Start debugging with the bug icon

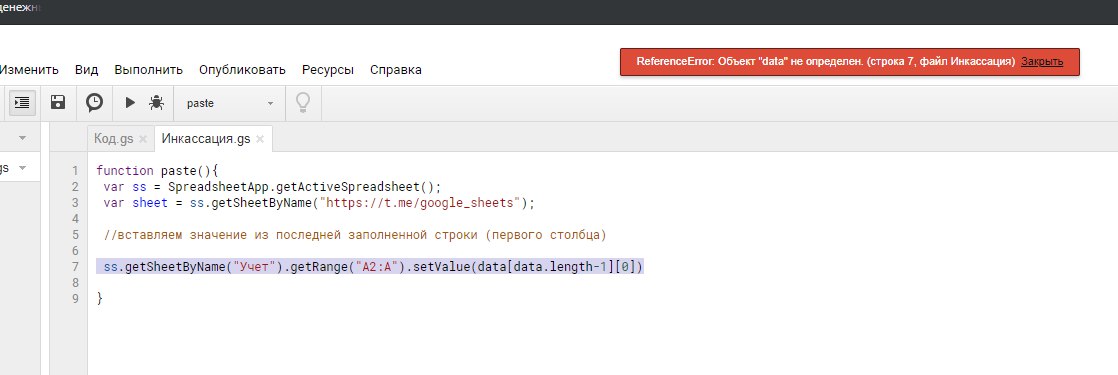(156, 103)
